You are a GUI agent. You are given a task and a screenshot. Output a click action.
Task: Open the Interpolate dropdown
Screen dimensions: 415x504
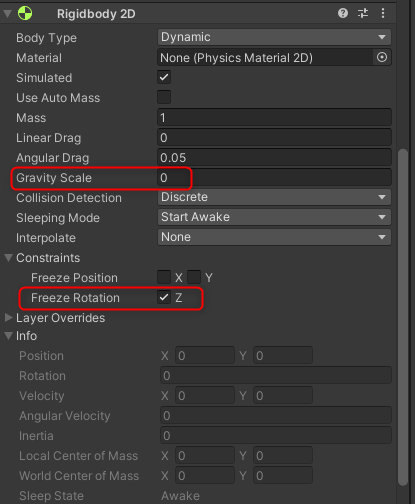click(274, 237)
